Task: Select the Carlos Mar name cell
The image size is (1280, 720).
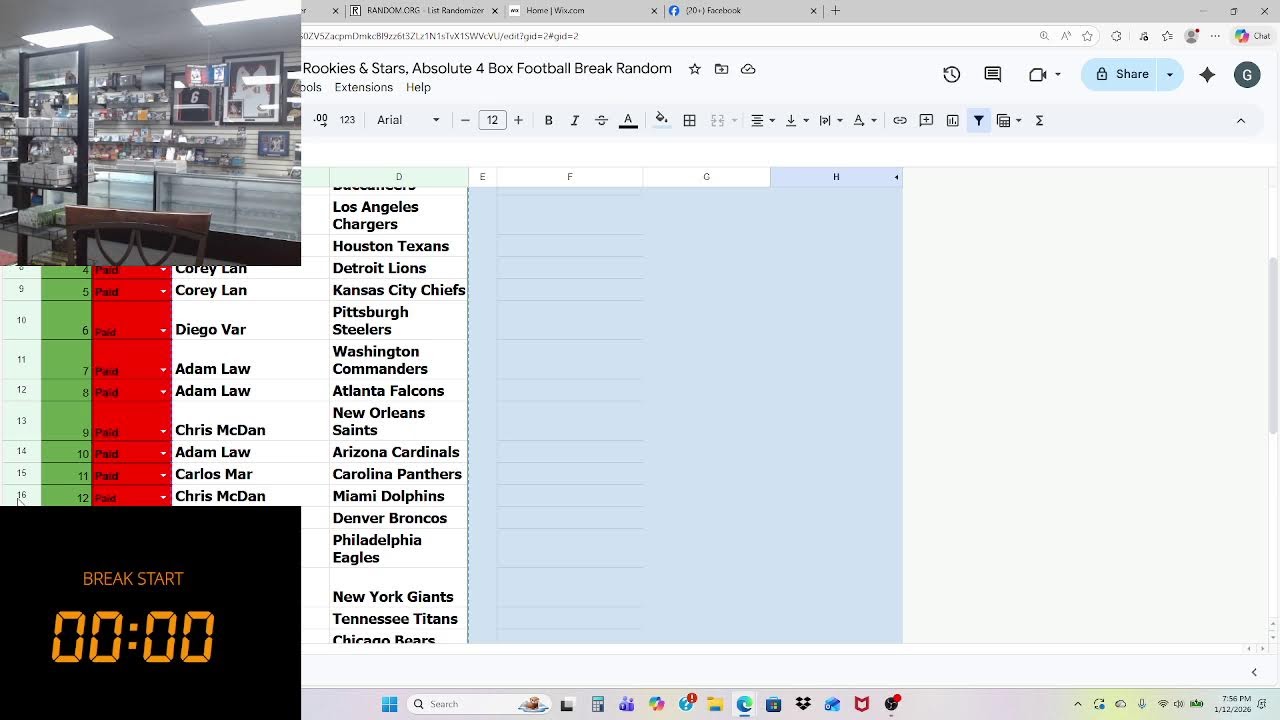Action: coord(250,474)
